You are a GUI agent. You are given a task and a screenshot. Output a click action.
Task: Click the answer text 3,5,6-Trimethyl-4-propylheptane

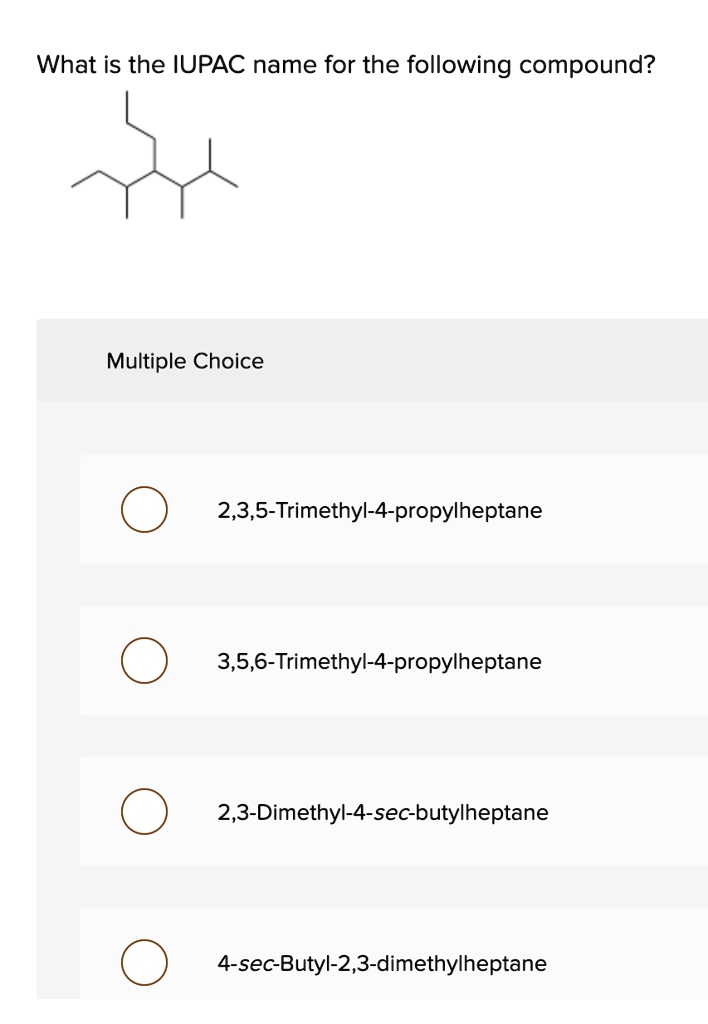pyautogui.click(x=380, y=662)
